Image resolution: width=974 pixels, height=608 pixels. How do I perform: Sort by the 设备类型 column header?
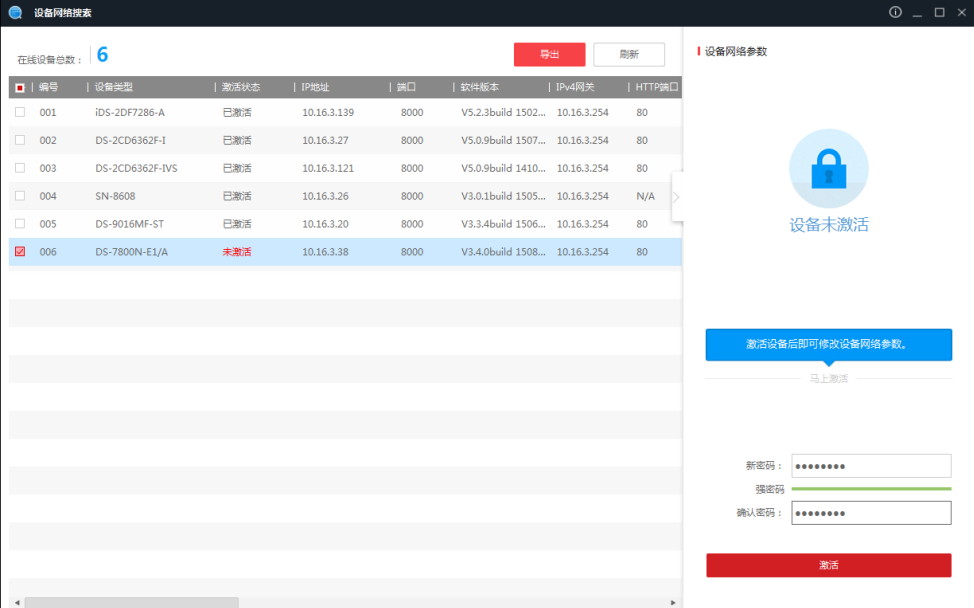[114, 88]
